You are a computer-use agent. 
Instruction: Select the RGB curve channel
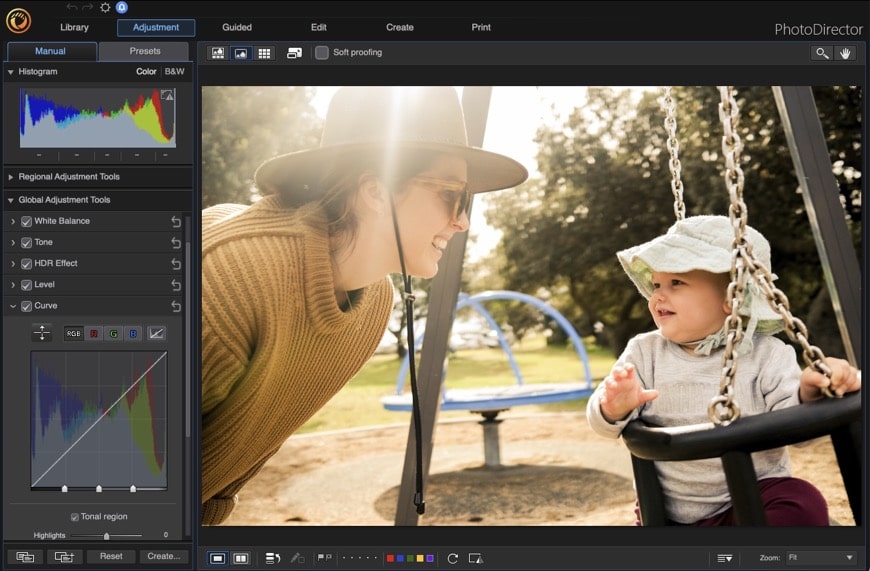73,333
